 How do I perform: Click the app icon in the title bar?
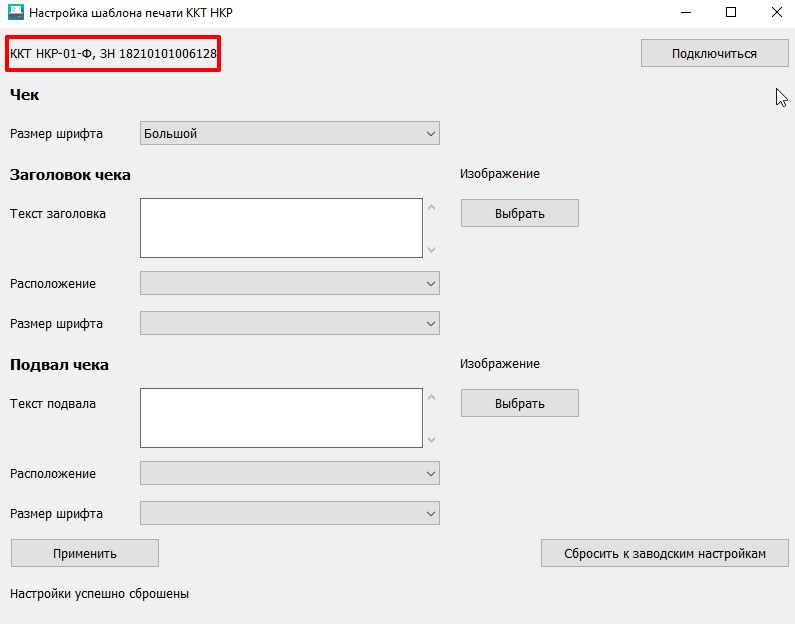tap(16, 12)
